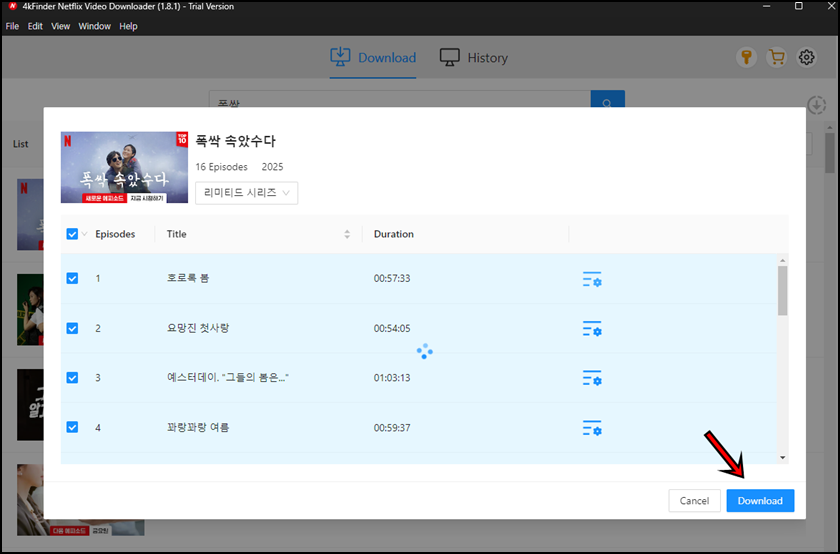Click the episode list scrollbar thumb
The image size is (840, 554).
pos(783,290)
